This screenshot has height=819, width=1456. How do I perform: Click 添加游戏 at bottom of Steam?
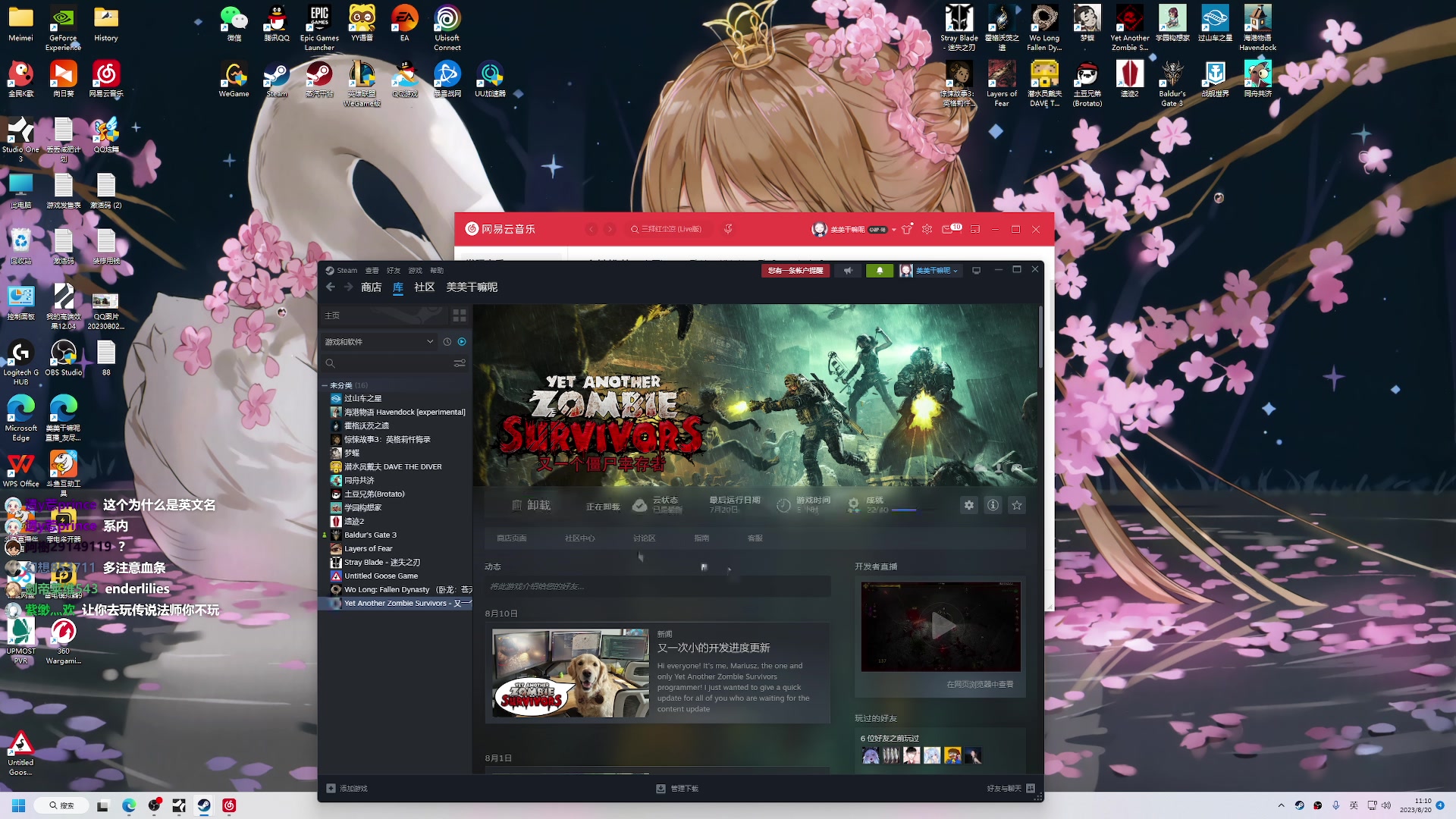pyautogui.click(x=347, y=789)
